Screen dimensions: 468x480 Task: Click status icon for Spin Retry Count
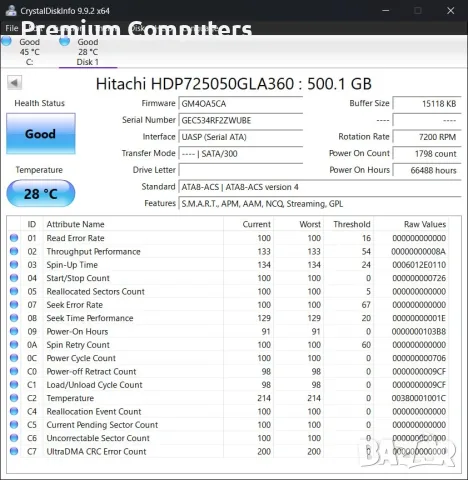click(x=14, y=344)
